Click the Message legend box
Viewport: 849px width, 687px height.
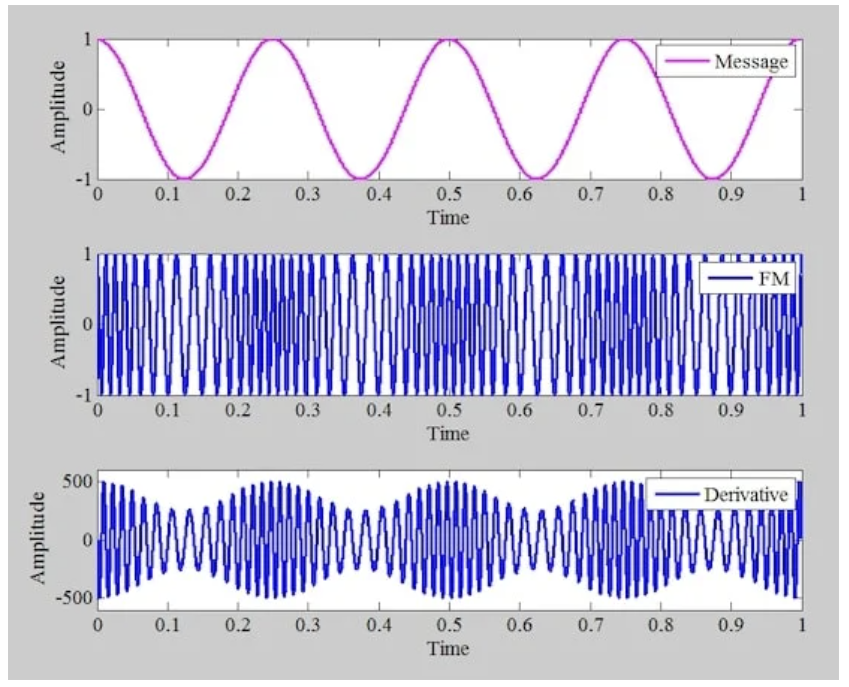point(726,61)
